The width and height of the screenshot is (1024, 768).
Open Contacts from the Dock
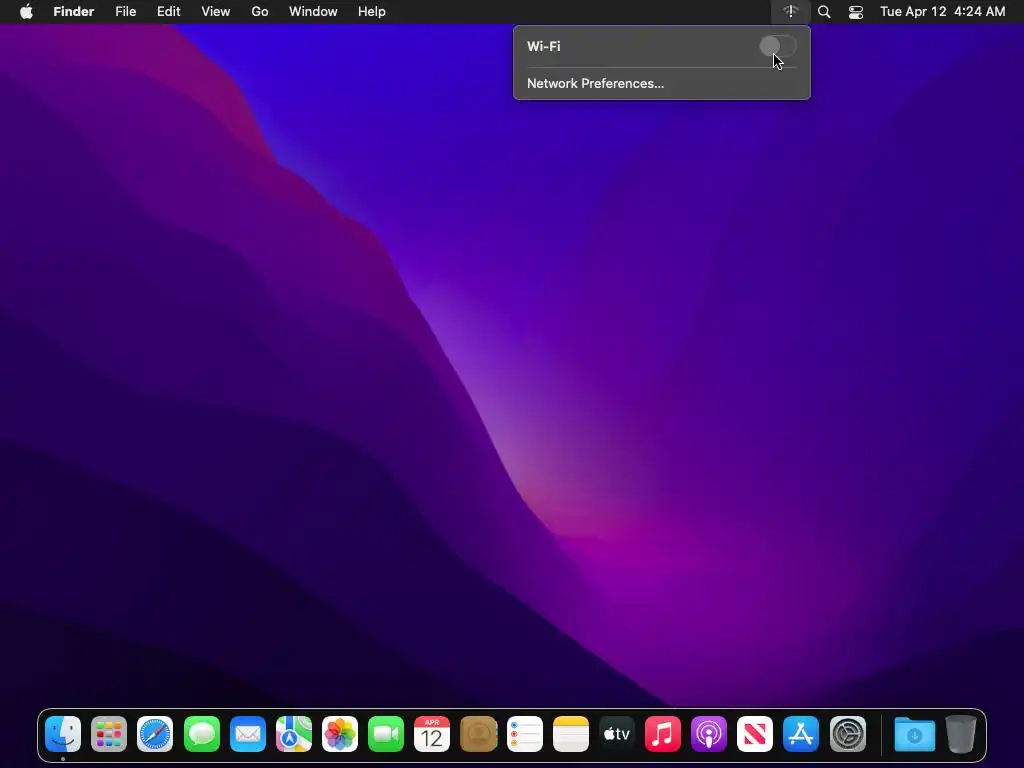tap(479, 734)
